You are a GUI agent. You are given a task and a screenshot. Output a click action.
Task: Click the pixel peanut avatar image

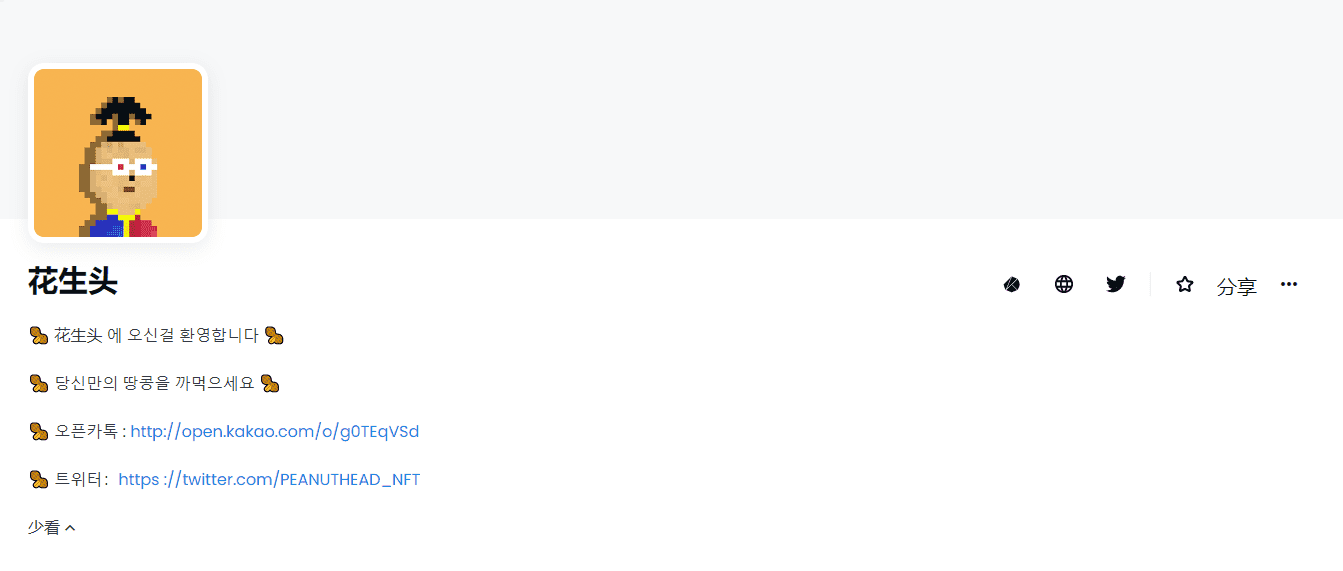click(118, 153)
